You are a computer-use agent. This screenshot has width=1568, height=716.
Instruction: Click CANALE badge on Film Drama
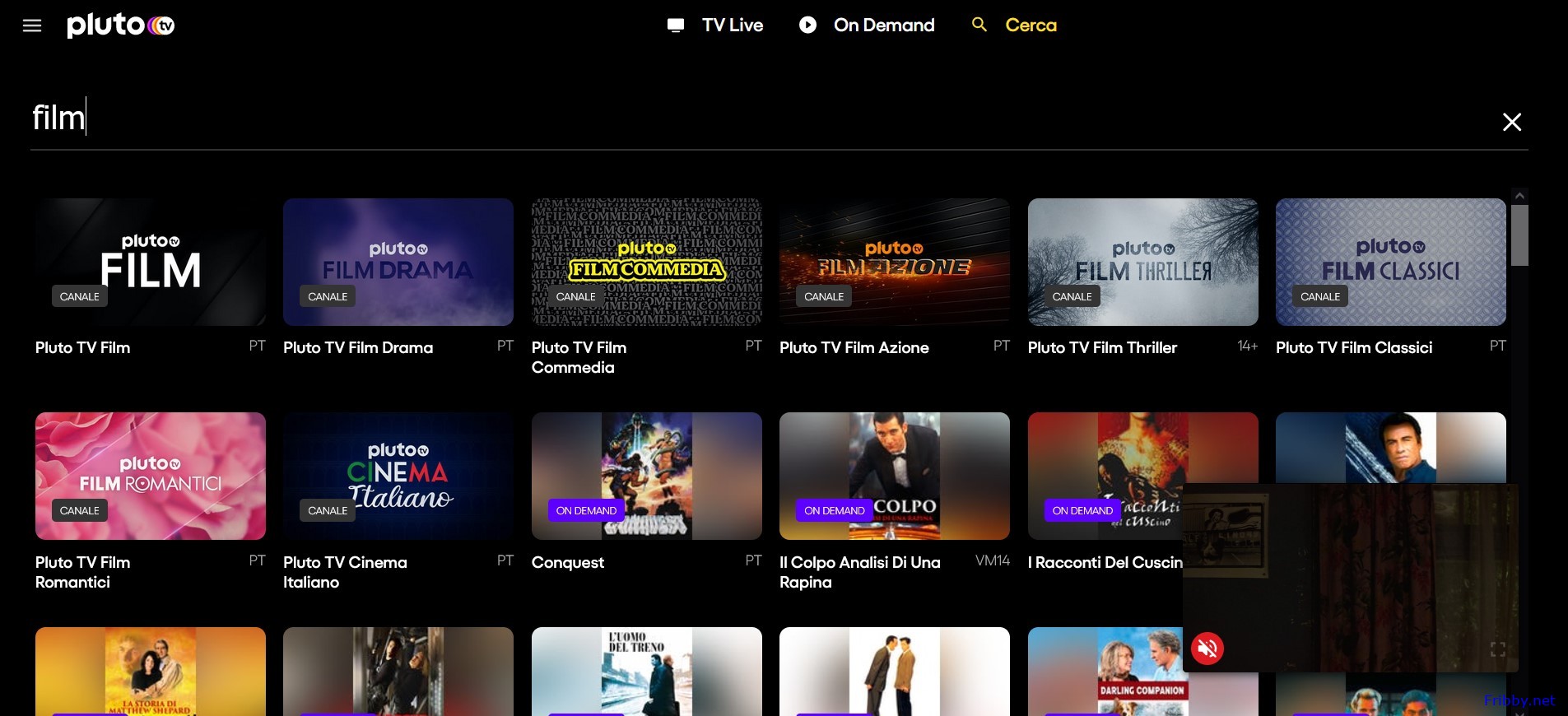click(328, 296)
